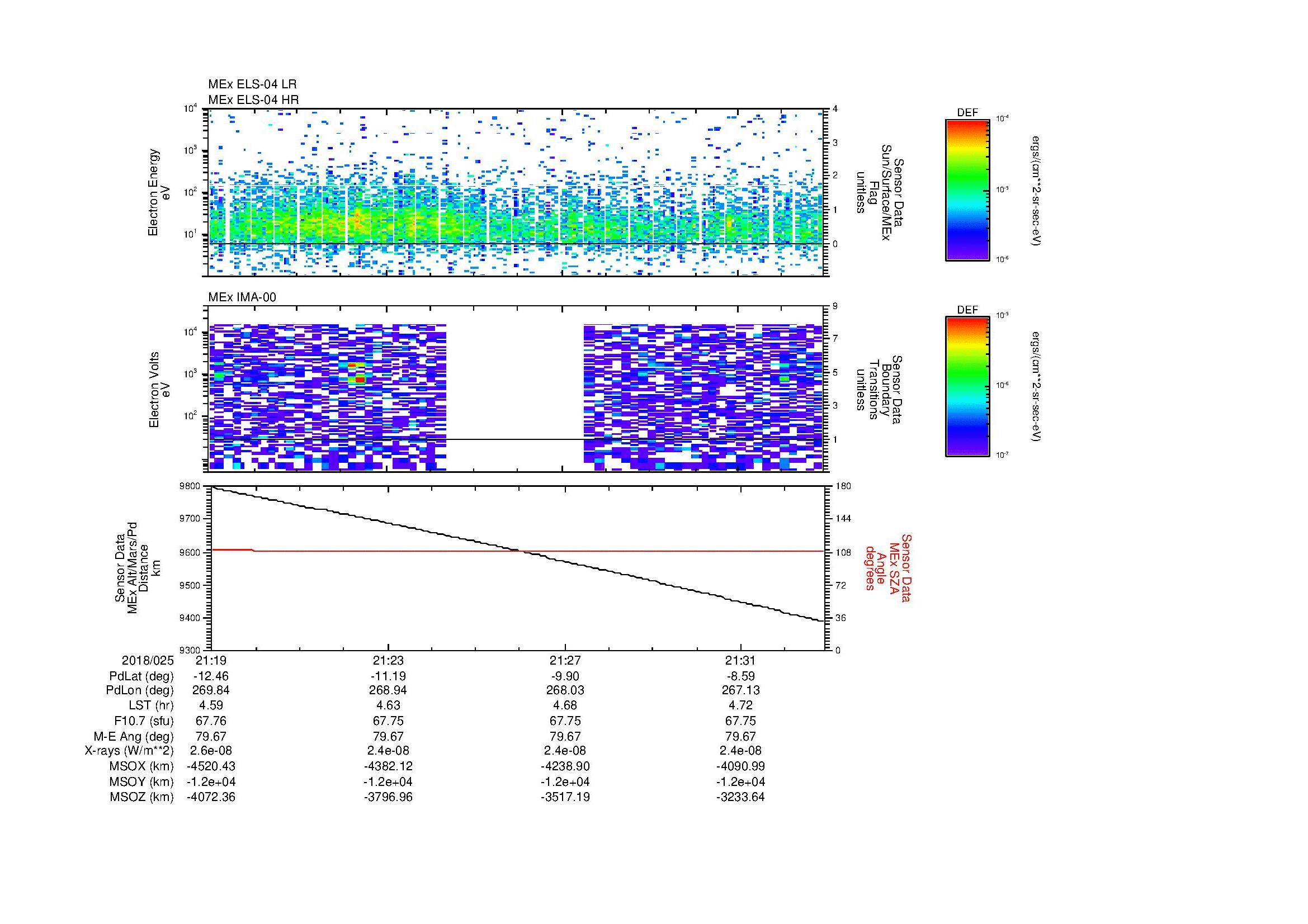The image size is (1308, 924).
Task: Click the 'Electron Volts eV' axis label
Action: [x=159, y=390]
